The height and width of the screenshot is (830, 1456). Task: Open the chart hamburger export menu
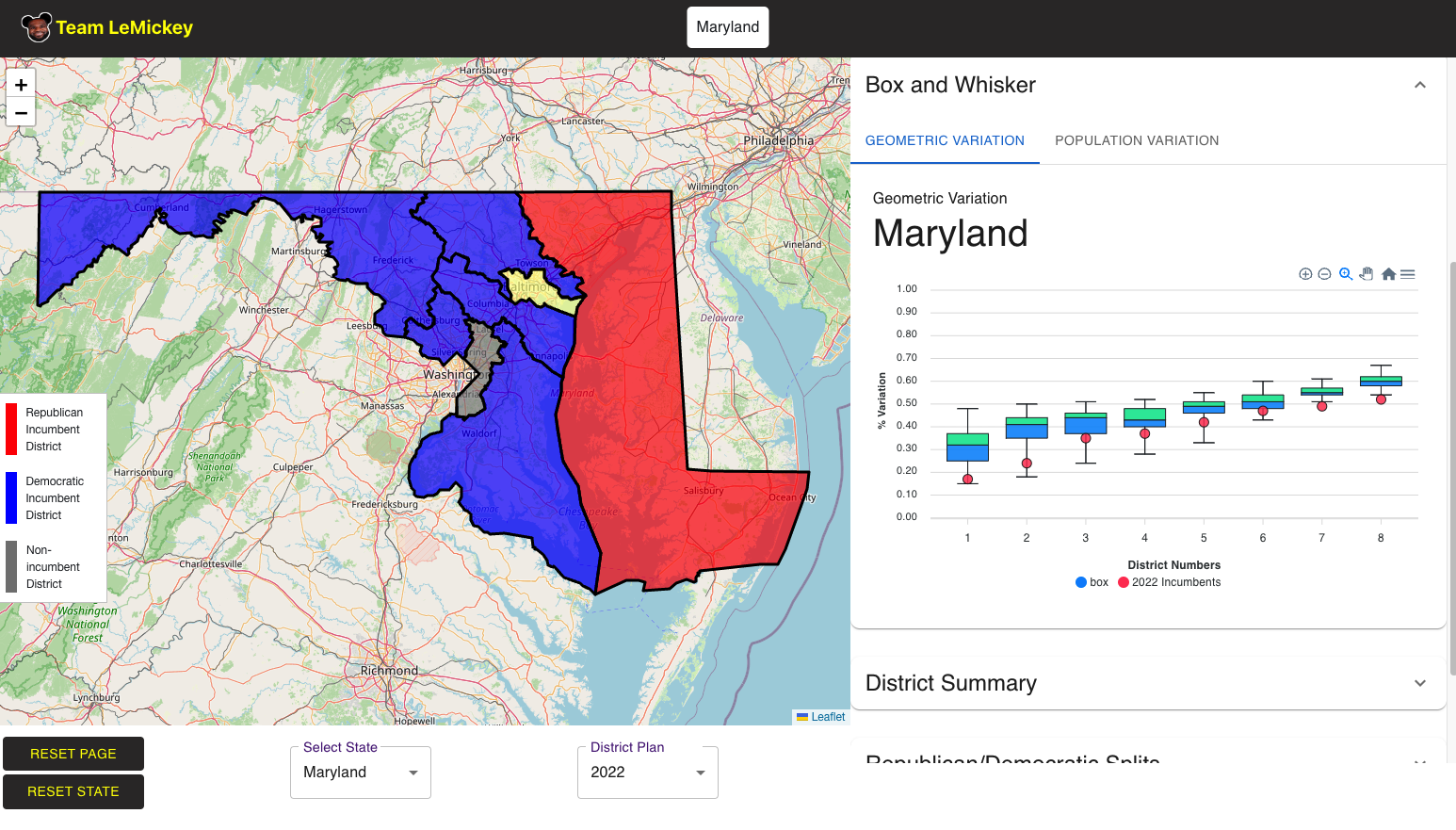coord(1408,274)
